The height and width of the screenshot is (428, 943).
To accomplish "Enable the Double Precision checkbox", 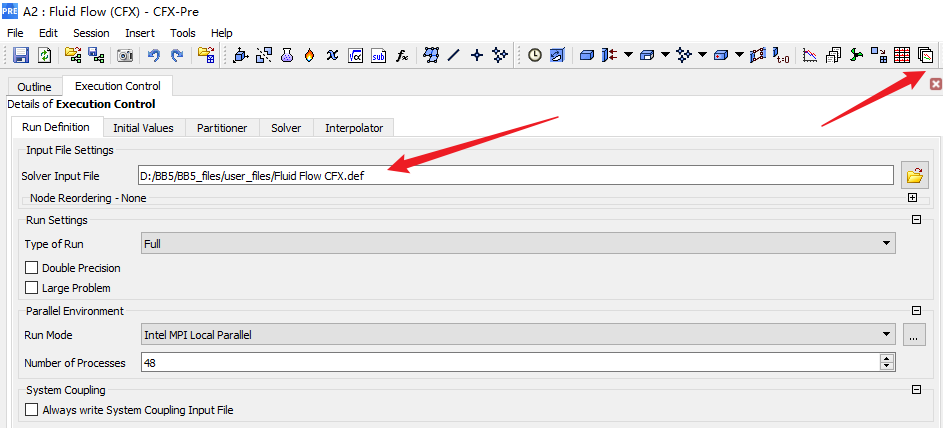I will tap(32, 268).
